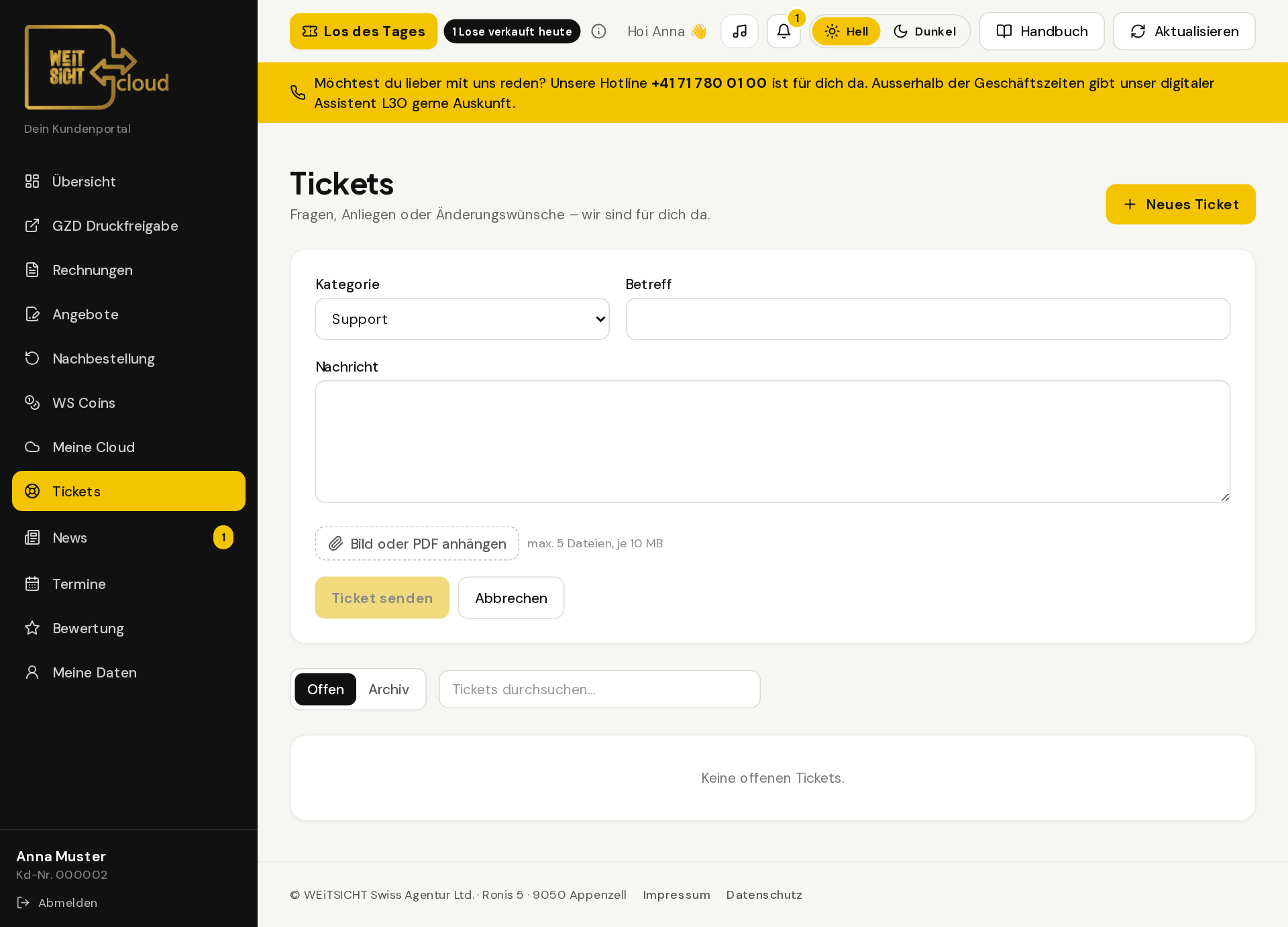
Task: Click Ticket senden button
Action: (x=382, y=598)
